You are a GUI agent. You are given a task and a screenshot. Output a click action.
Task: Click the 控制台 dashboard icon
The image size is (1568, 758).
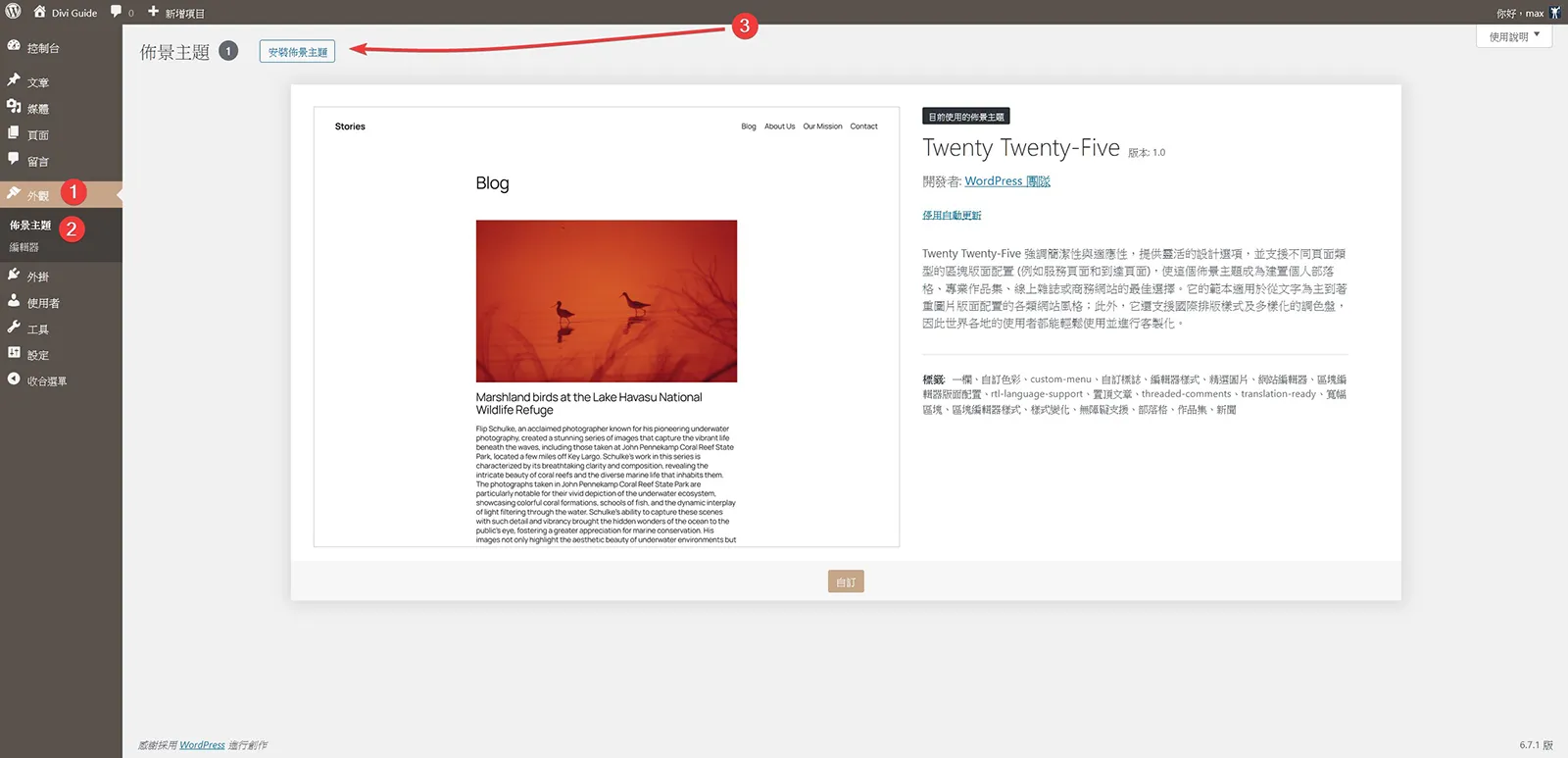[14, 46]
